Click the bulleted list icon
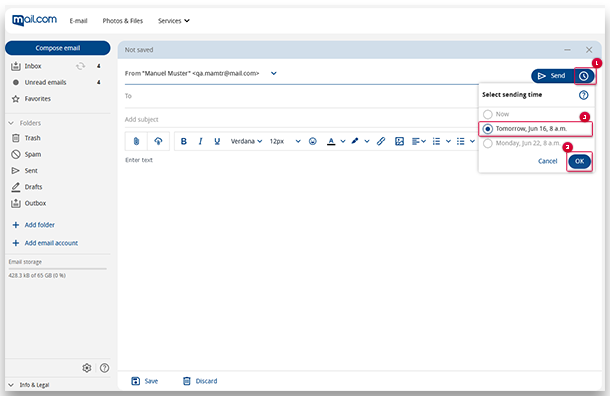 [461, 141]
